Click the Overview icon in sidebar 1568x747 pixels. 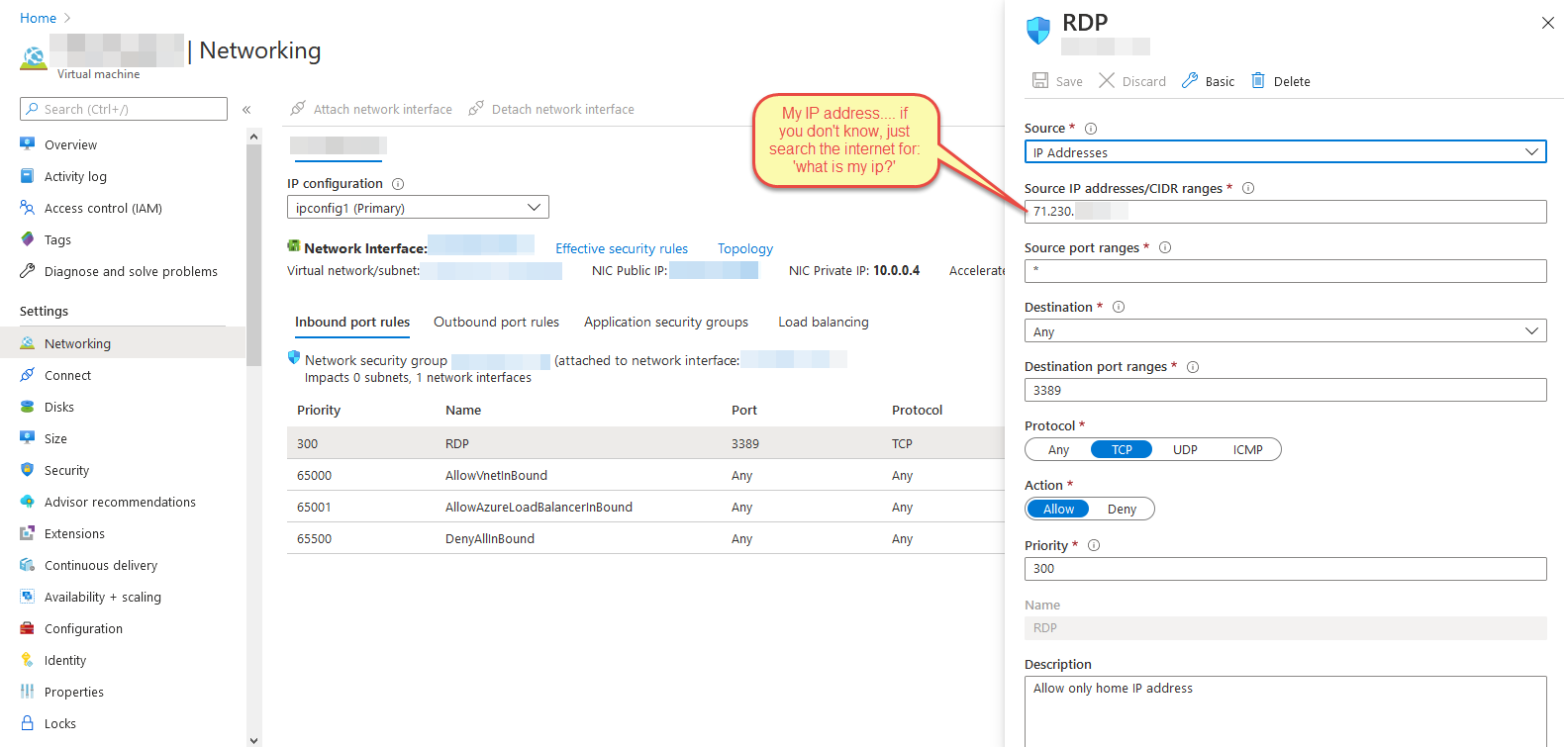[x=28, y=144]
